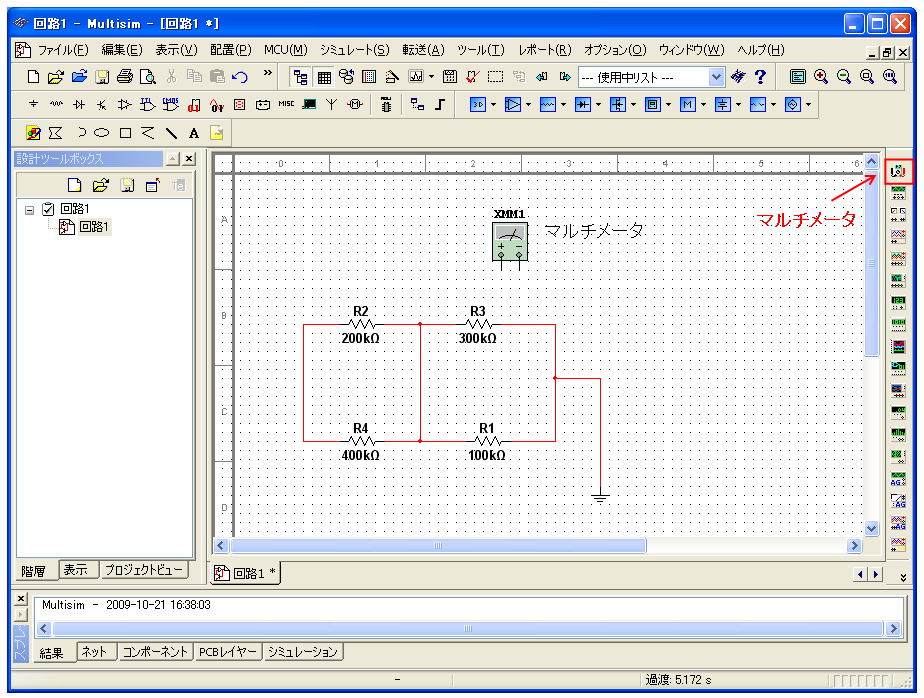The image size is (924, 698).
Task: Click the print icon in main toolbar
Action: coord(125,76)
